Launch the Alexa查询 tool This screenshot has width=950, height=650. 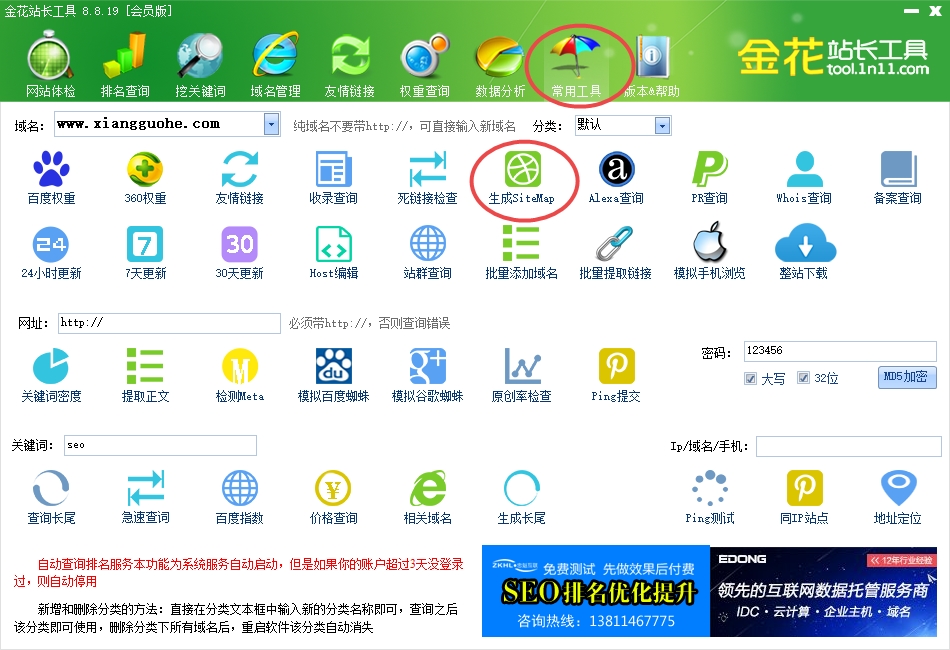[x=615, y=171]
